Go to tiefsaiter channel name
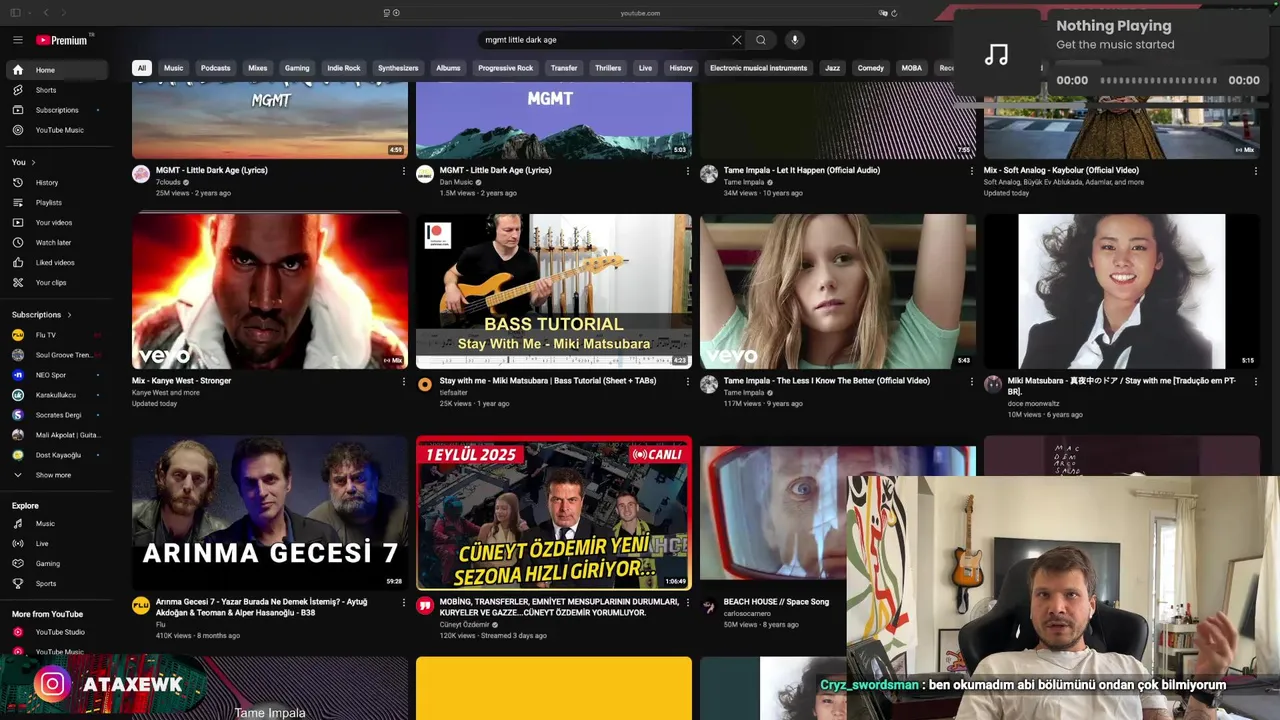This screenshot has height=720, width=1280. (454, 393)
